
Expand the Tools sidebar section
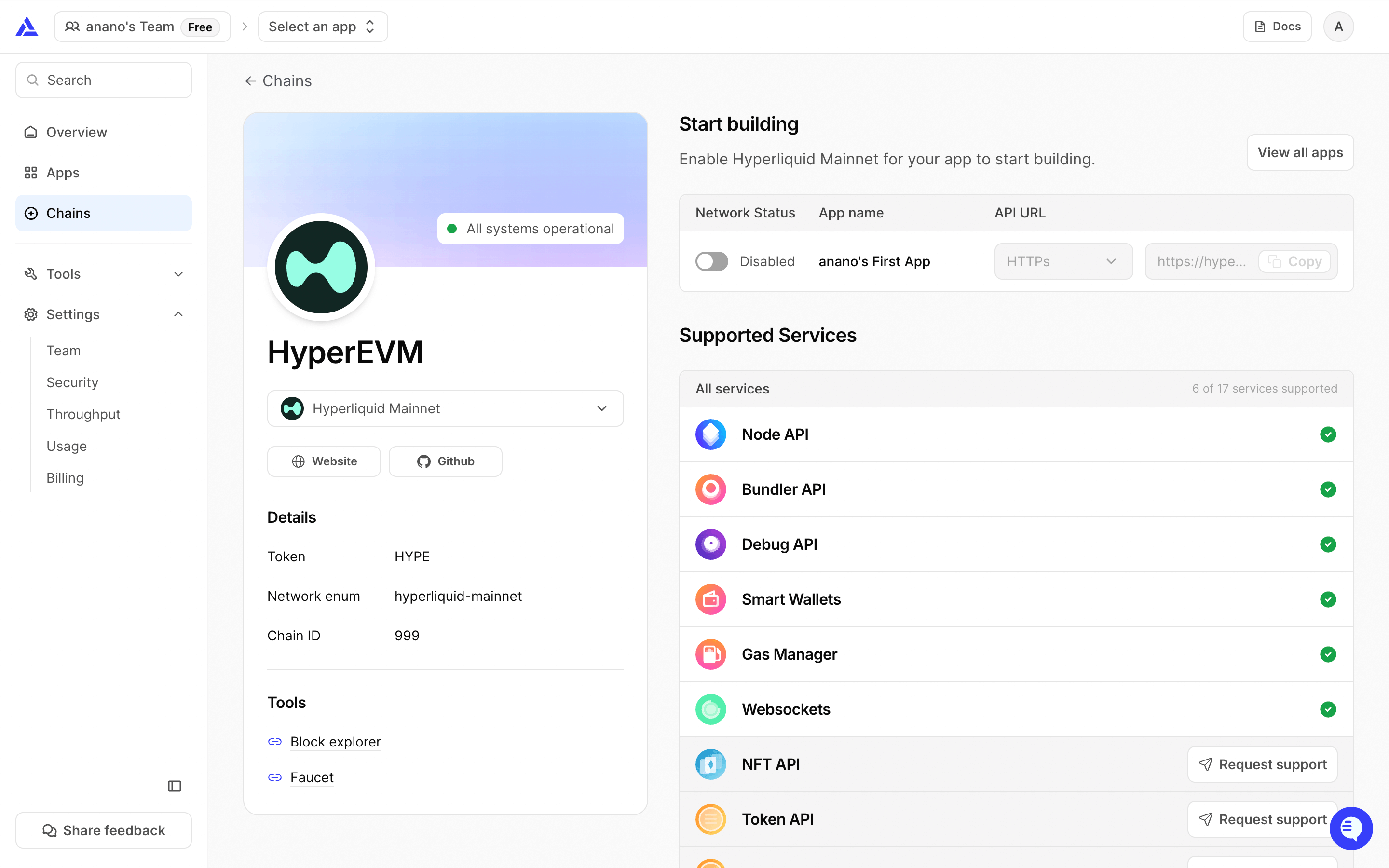tap(103, 274)
